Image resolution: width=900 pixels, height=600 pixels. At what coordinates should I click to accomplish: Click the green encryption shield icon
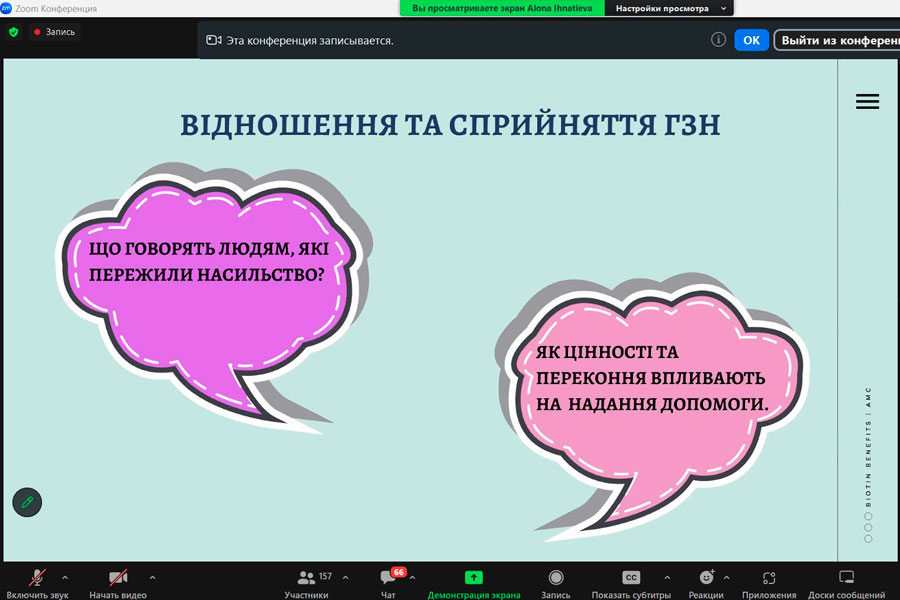[x=14, y=32]
